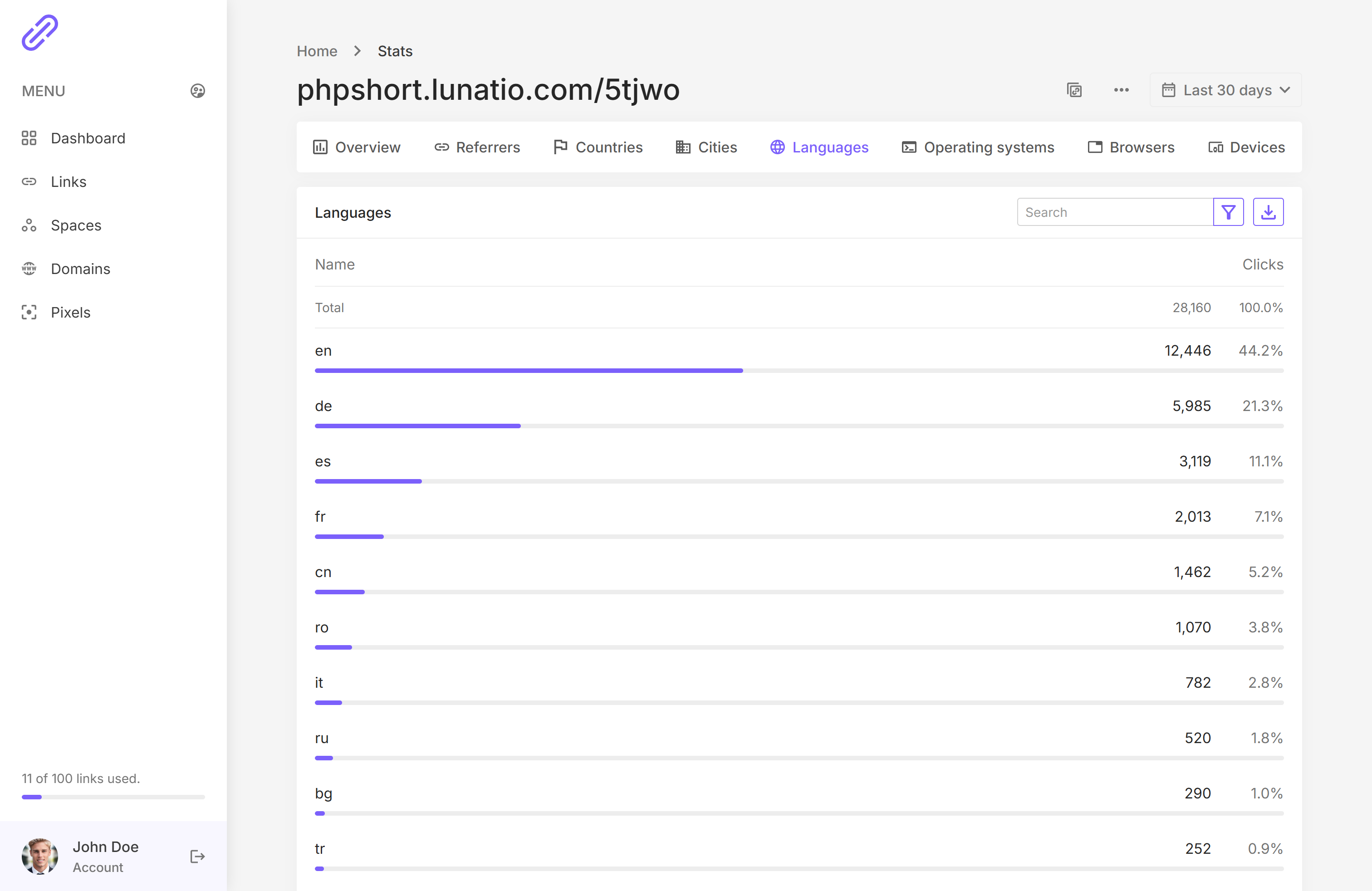Switch to the Countries tab
This screenshot has height=891, width=1372.
click(598, 147)
